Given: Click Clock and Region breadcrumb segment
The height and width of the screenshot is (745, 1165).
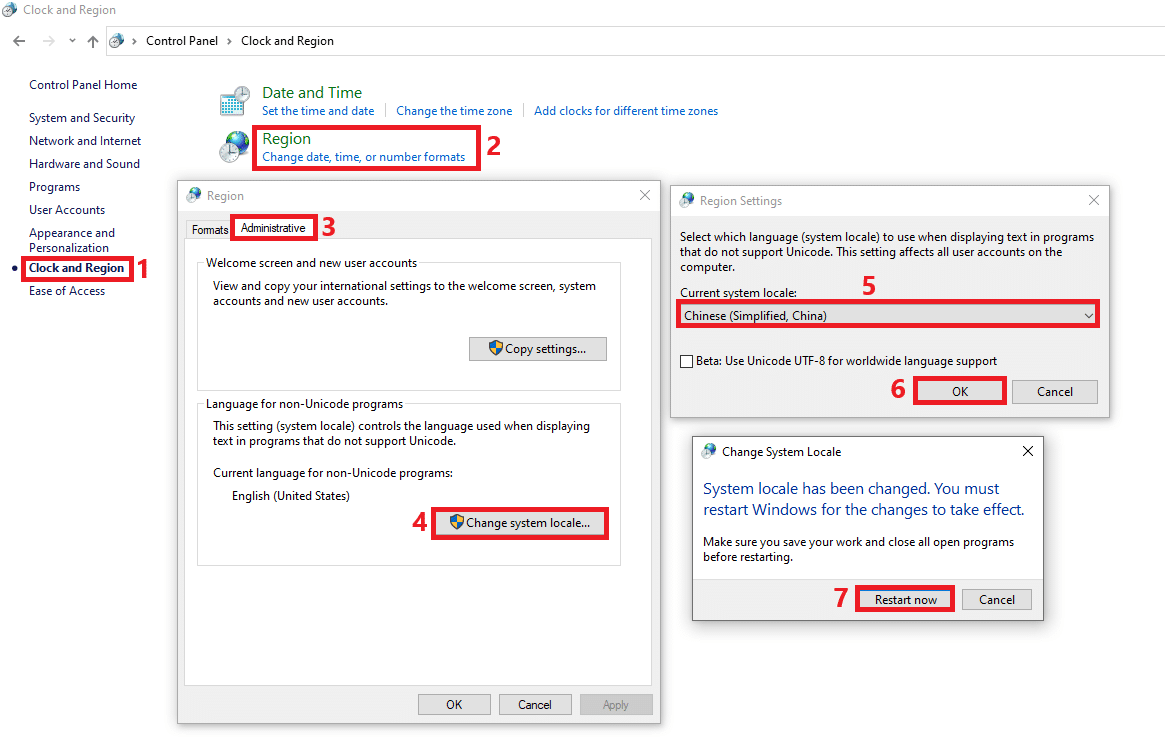Looking at the screenshot, I should click(288, 41).
